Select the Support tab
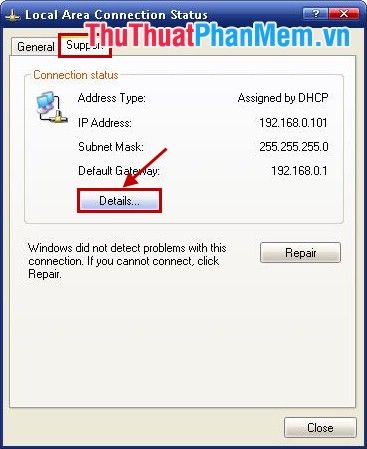Image resolution: width=367 pixels, height=449 pixels. 85,45
